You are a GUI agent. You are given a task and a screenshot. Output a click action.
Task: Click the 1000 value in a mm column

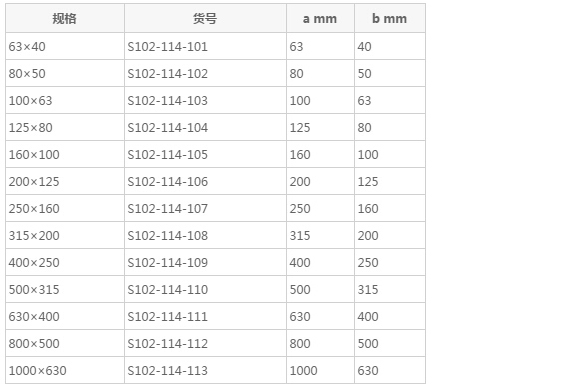pyautogui.click(x=303, y=370)
